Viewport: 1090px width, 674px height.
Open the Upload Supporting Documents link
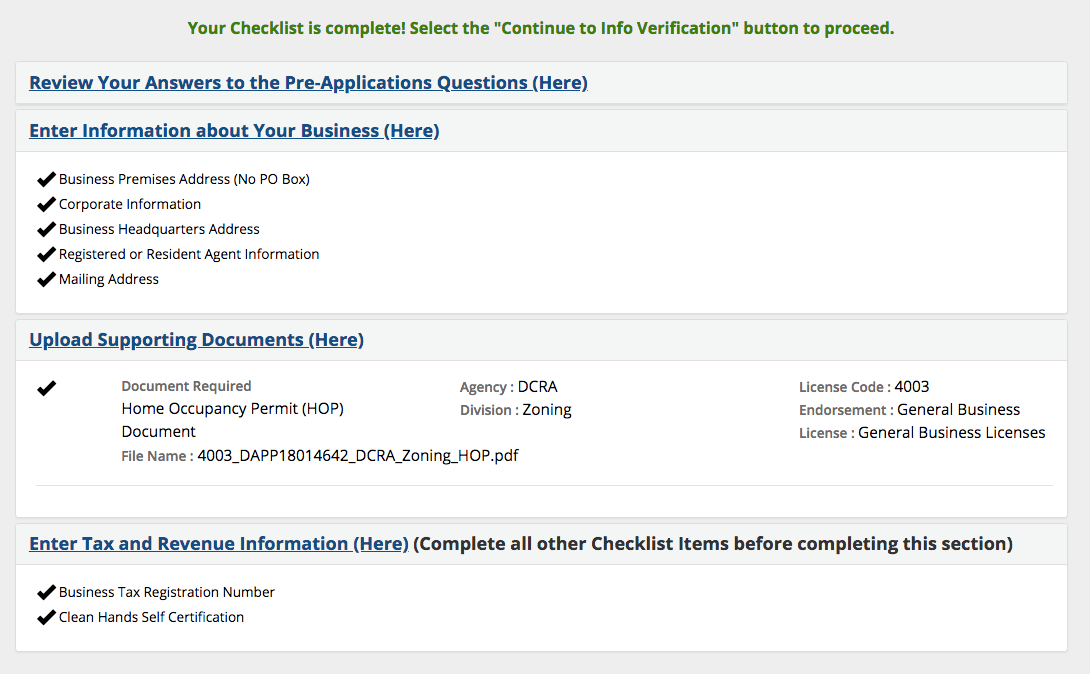pyautogui.click(x=196, y=339)
